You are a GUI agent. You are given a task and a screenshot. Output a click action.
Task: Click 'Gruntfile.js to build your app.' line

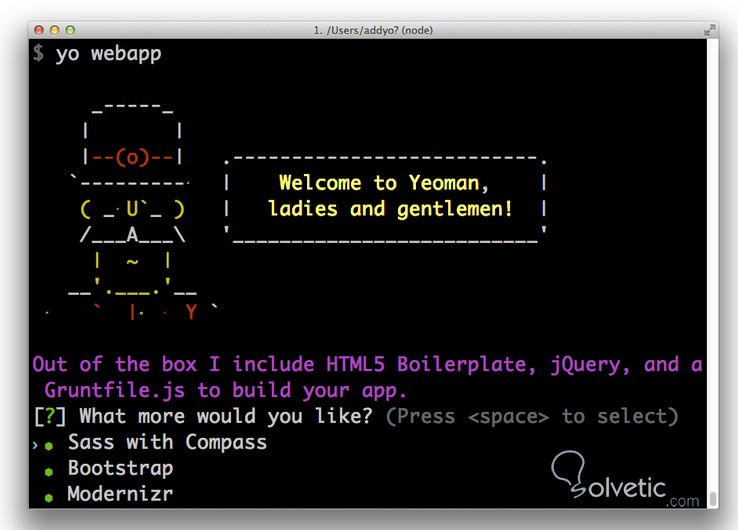coord(225,391)
